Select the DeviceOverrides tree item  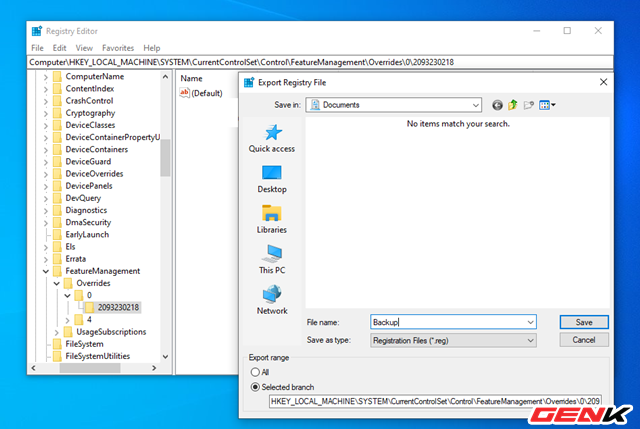point(94,174)
